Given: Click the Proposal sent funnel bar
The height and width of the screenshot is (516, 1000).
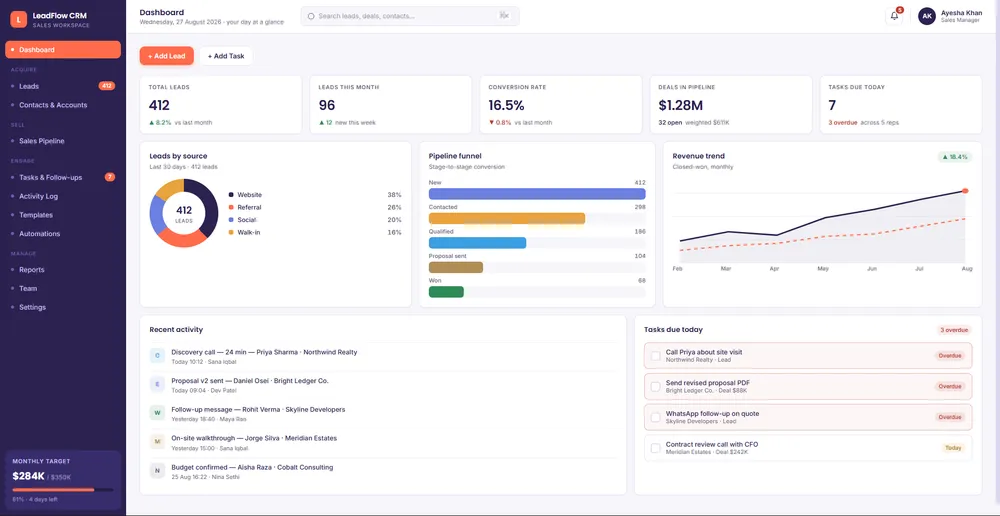Looking at the screenshot, I should 456,267.
